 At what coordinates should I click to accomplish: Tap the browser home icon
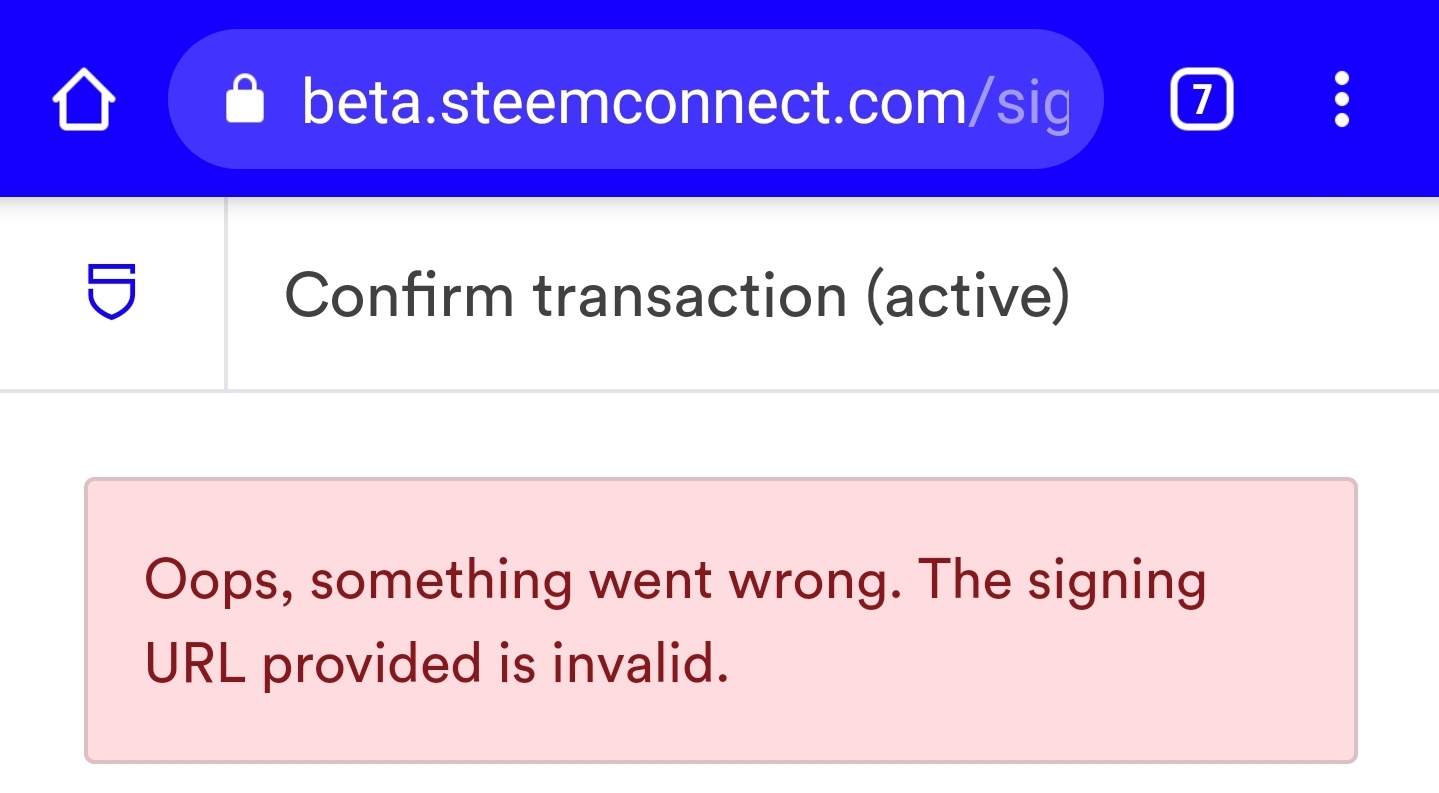pyautogui.click(x=84, y=101)
